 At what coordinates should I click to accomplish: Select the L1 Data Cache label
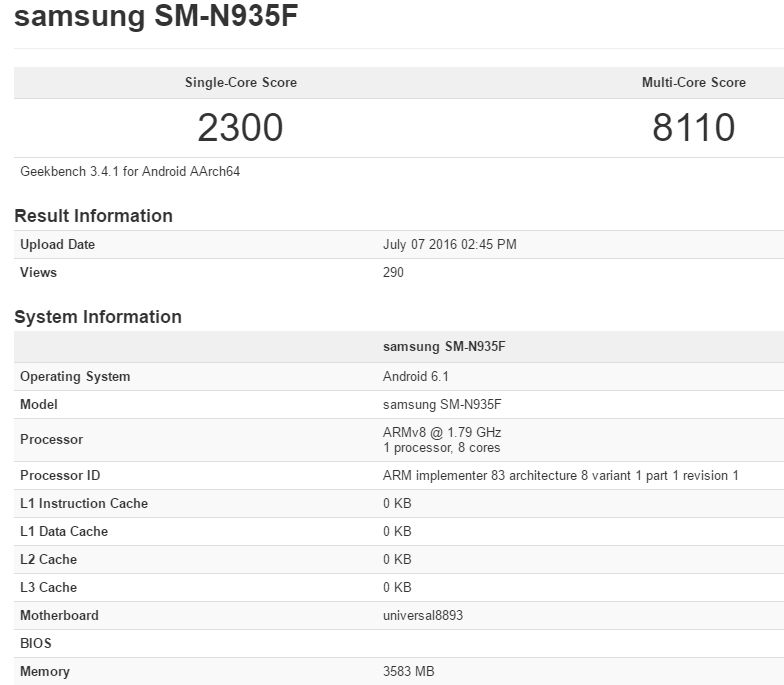[x=64, y=532]
